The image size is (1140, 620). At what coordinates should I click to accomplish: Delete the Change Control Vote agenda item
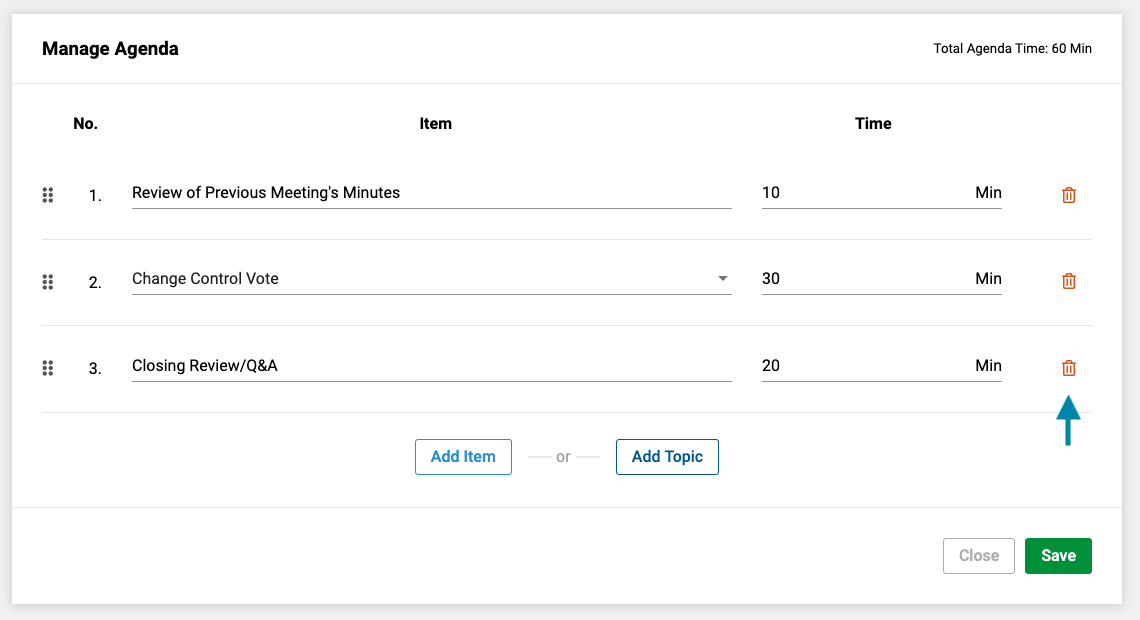pyautogui.click(x=1068, y=281)
